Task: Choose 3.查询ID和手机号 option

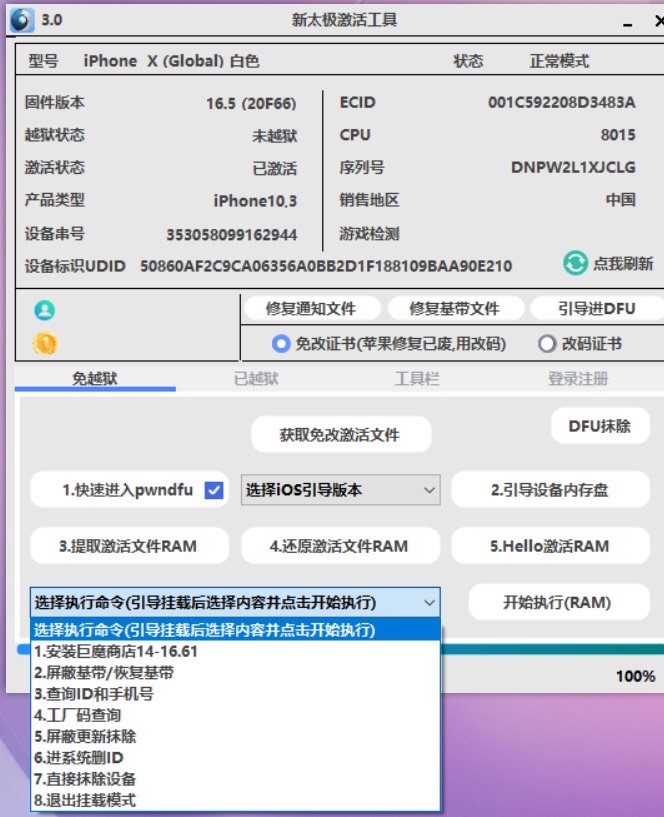Action: tap(236, 694)
